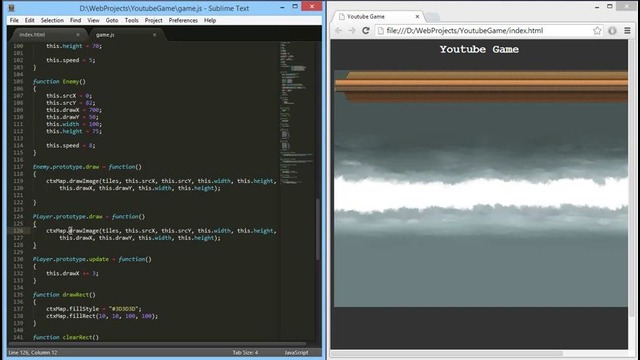640x360 pixels.
Task: Click the editor vertical scrollbar thumb
Action: click(x=318, y=229)
